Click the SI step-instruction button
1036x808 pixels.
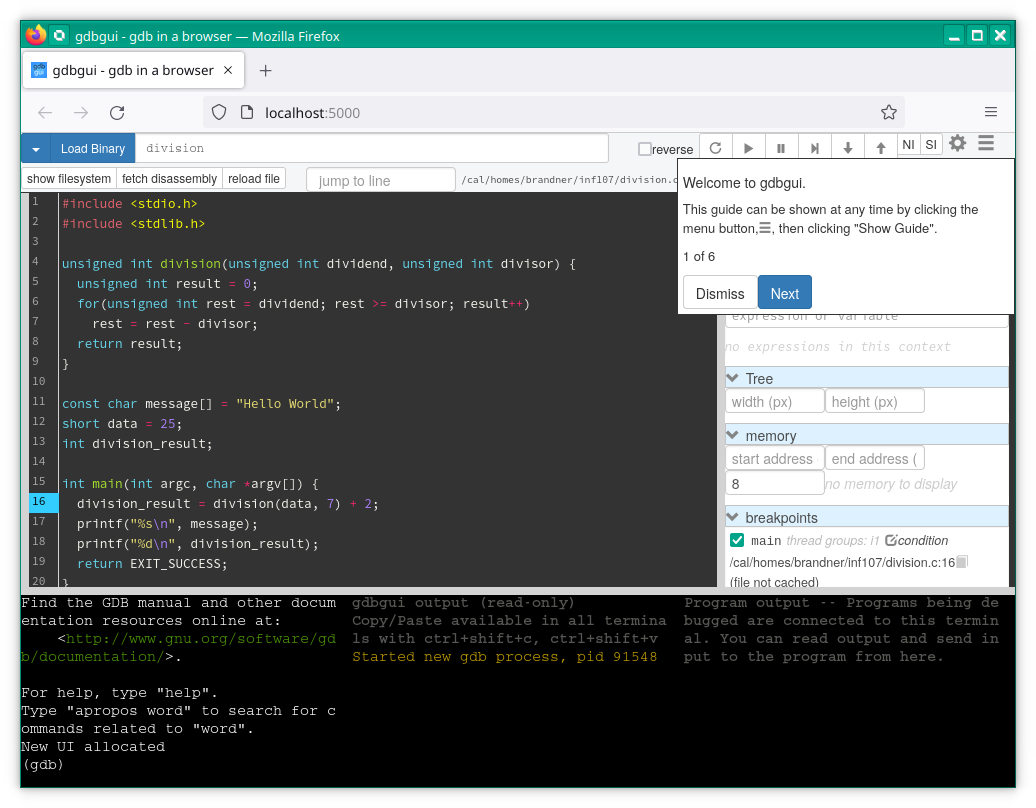(931, 145)
